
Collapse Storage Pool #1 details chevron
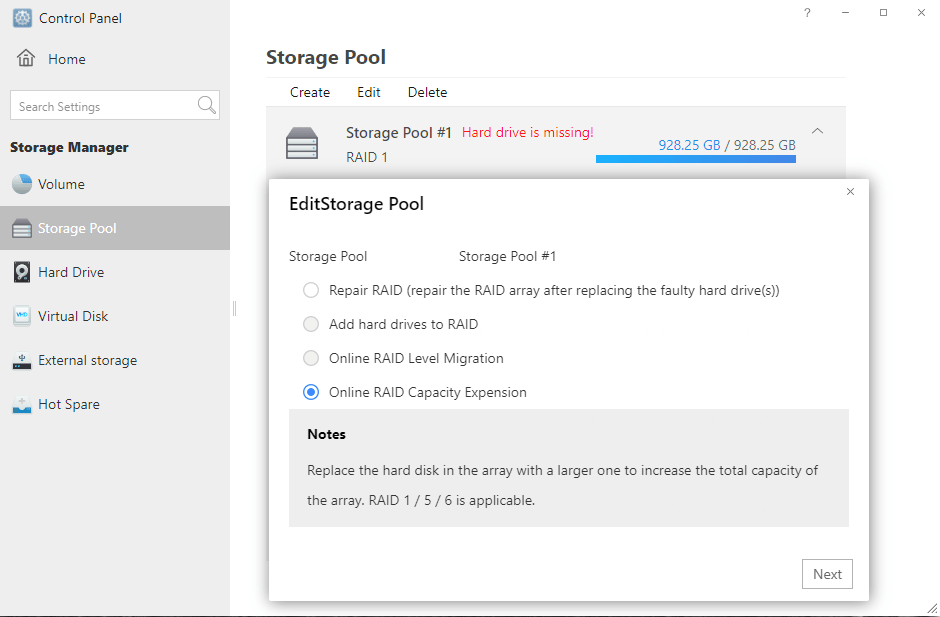[x=818, y=131]
